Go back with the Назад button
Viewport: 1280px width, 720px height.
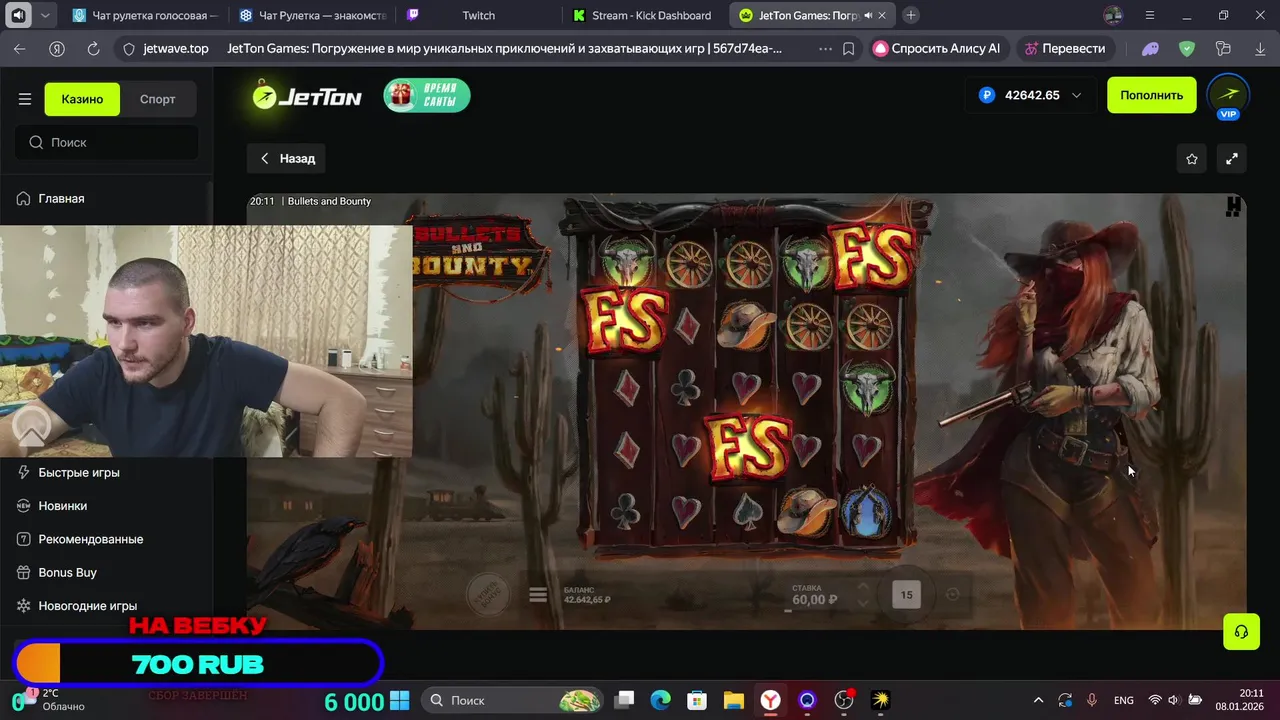(286, 158)
